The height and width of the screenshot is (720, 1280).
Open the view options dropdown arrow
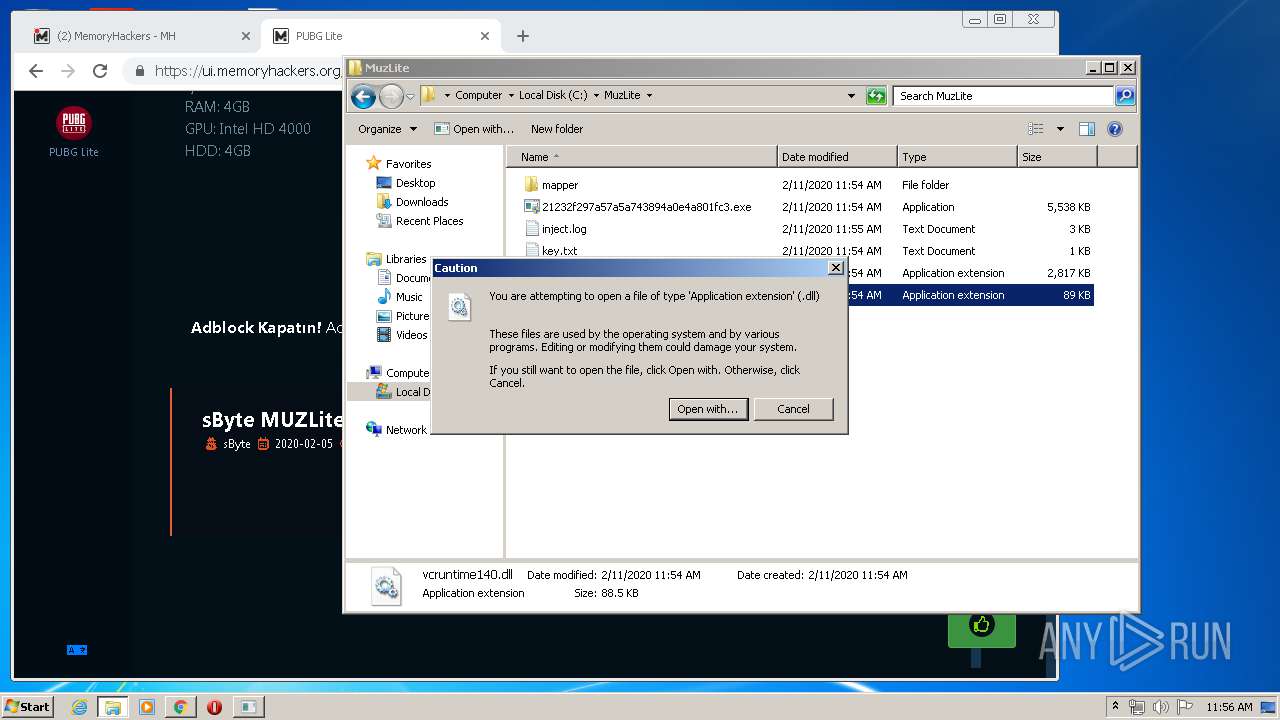[1060, 129]
